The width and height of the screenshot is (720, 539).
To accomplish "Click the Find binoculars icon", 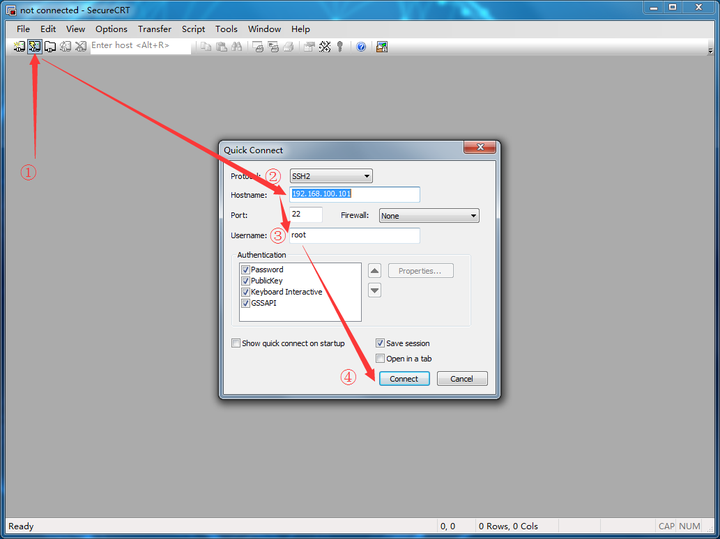I will pyautogui.click(x=236, y=46).
